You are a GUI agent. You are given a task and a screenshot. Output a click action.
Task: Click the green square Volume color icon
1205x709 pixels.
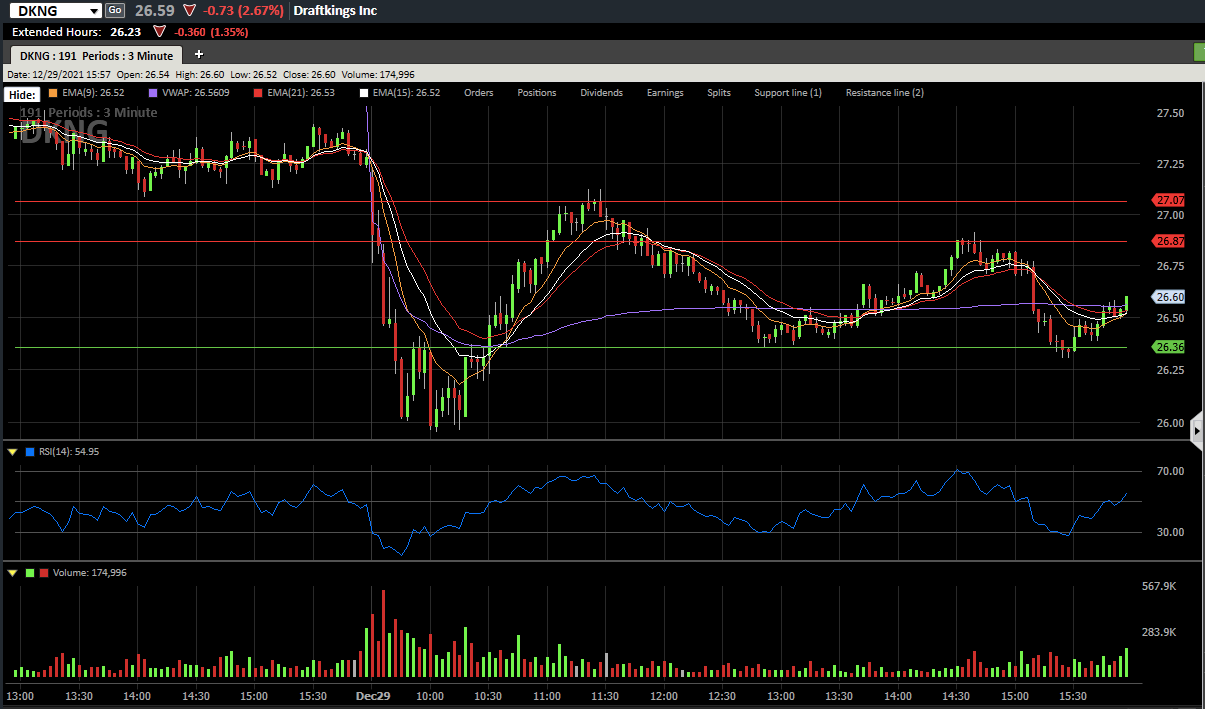click(x=29, y=573)
